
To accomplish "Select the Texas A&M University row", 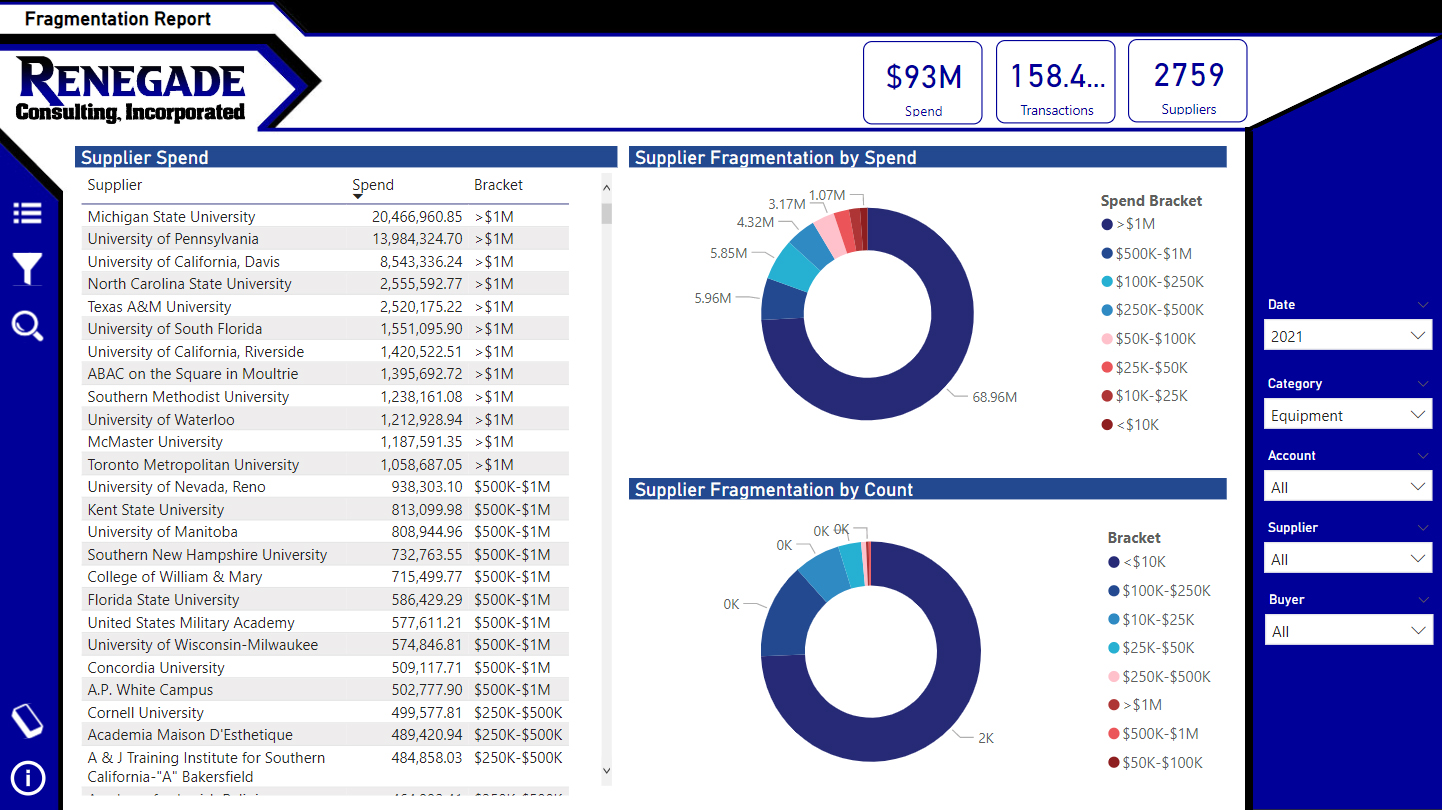I will coord(325,306).
